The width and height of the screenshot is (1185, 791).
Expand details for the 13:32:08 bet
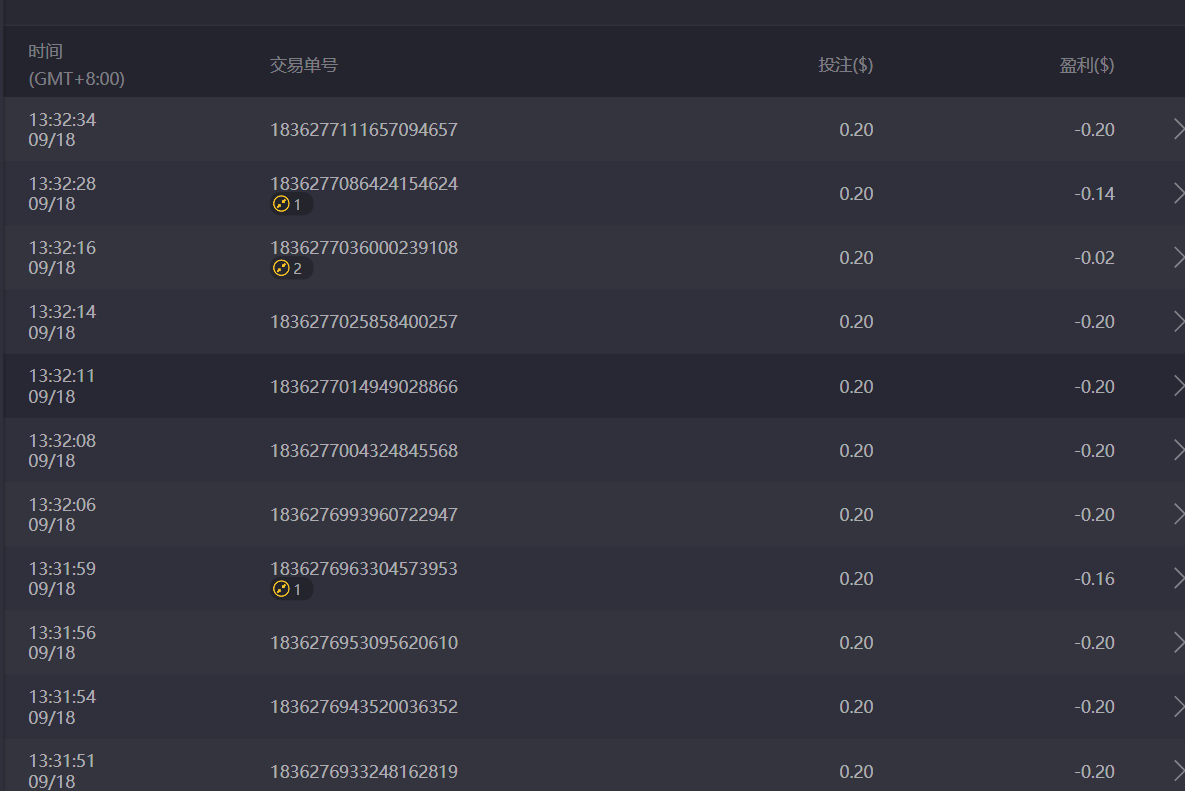point(1177,450)
